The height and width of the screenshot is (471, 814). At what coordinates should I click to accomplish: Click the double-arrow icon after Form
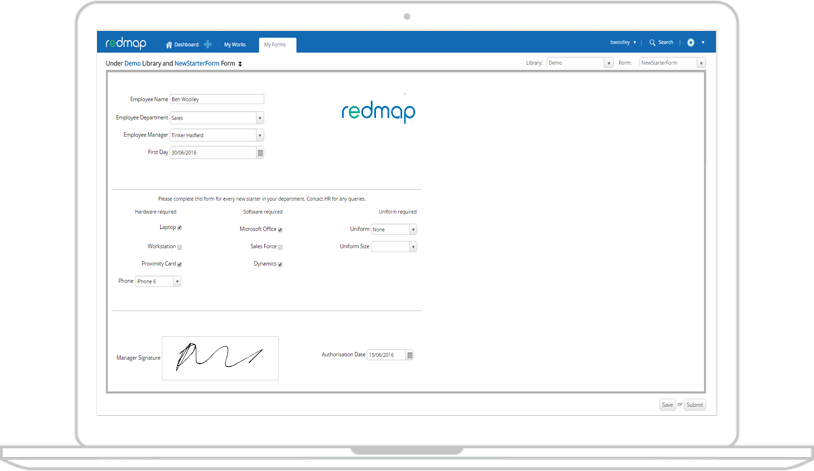click(x=240, y=64)
